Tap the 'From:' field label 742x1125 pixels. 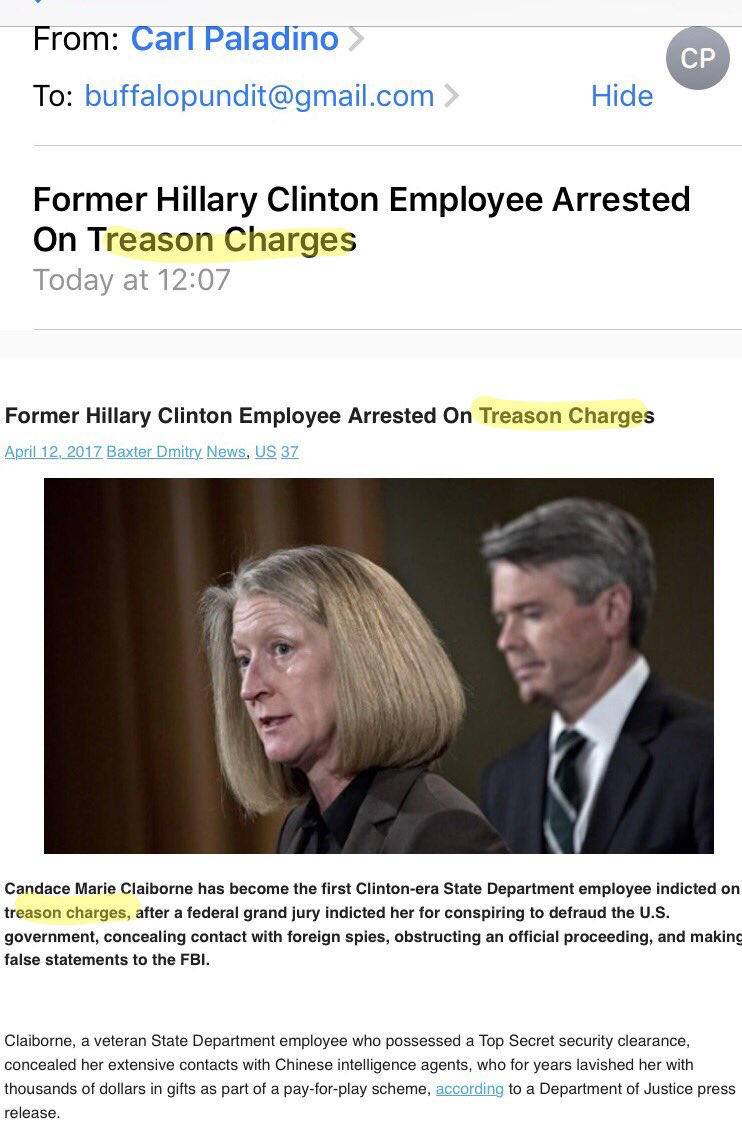click(x=75, y=39)
